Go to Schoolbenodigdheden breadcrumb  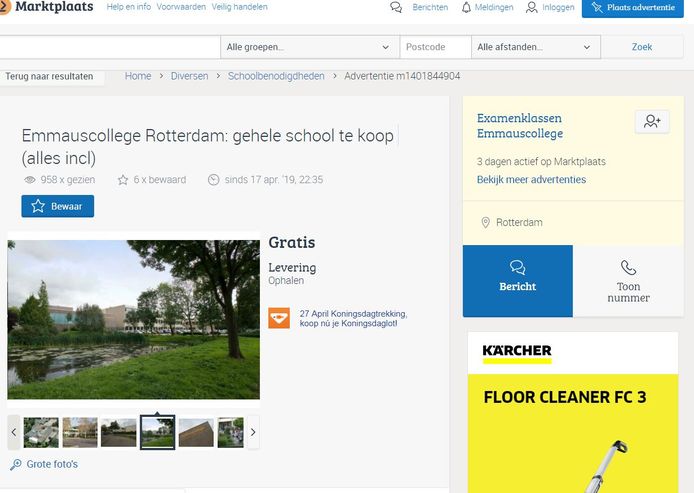click(276, 76)
